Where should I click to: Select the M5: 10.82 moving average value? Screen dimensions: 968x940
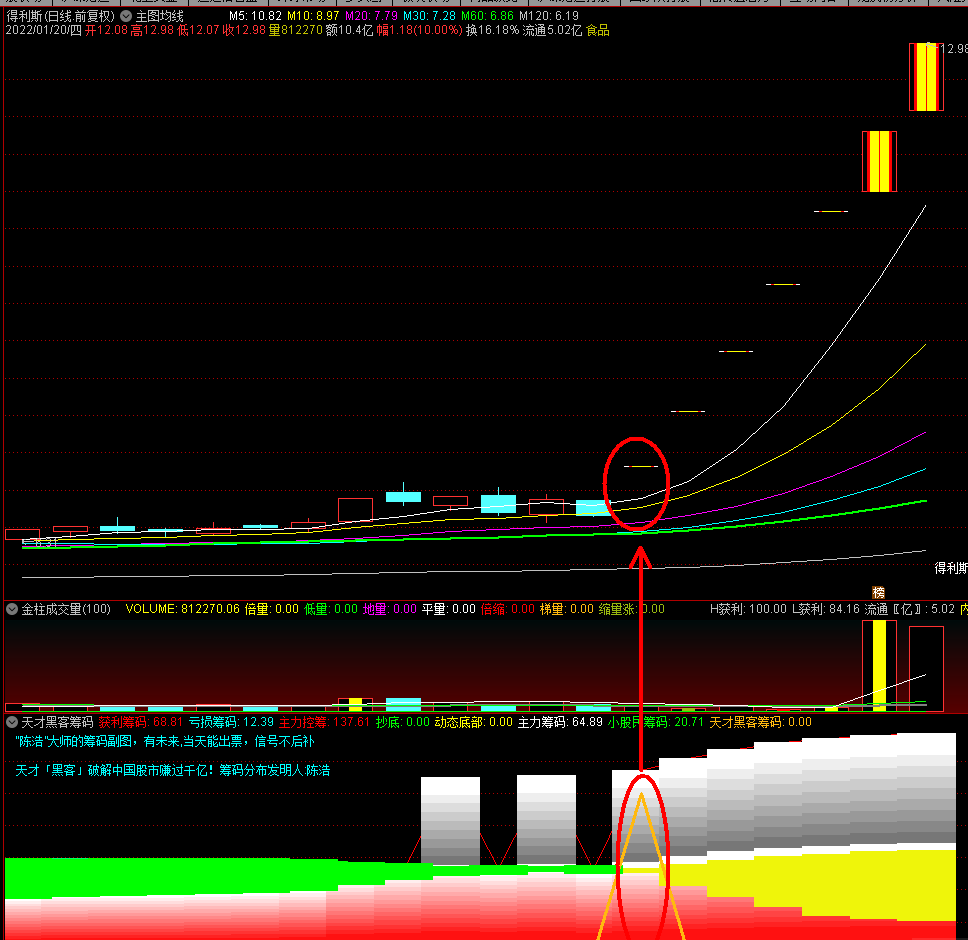[255, 16]
